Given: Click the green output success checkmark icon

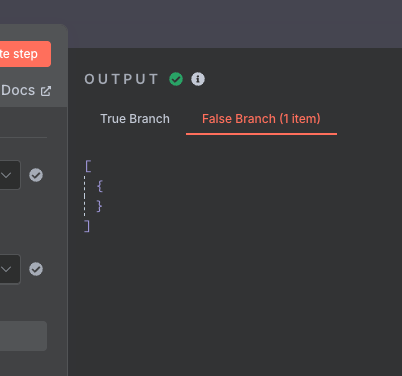Looking at the screenshot, I should [176, 79].
